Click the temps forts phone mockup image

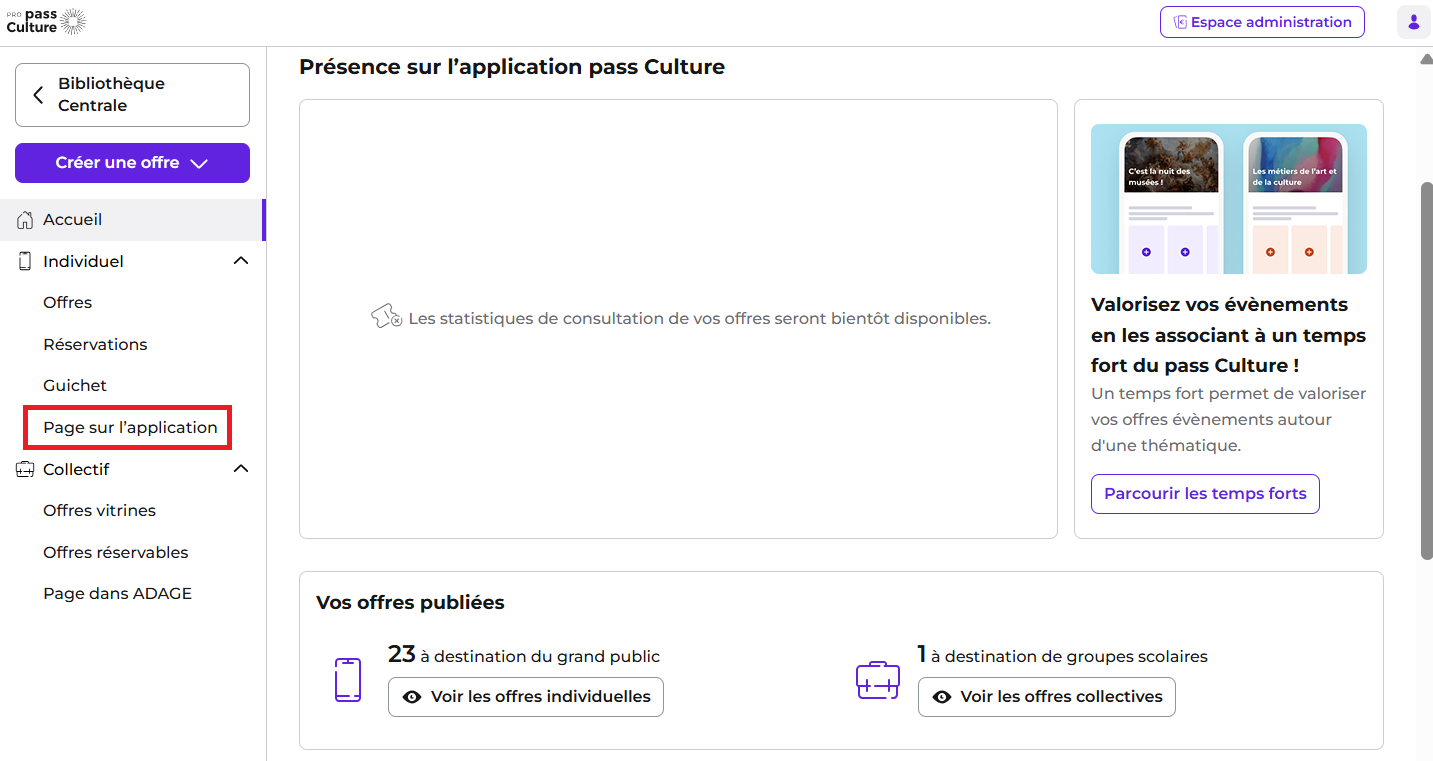click(x=1229, y=199)
